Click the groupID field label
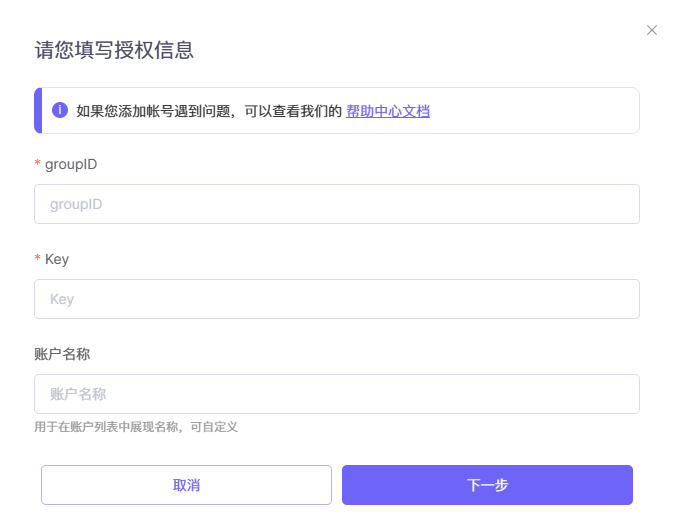Viewport: 676px width, 531px height. click(x=71, y=165)
